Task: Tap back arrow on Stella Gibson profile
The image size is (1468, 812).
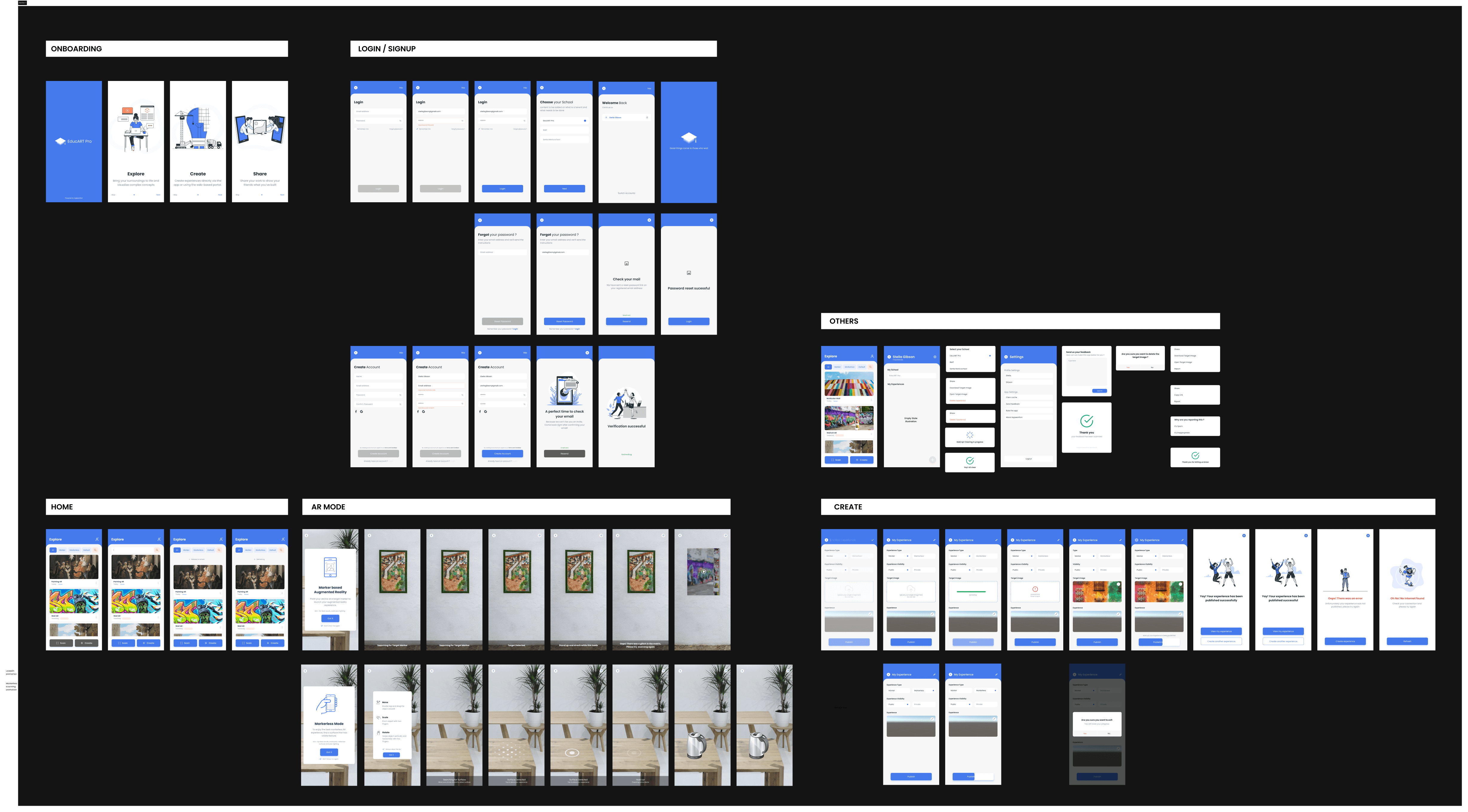Action: (x=888, y=357)
